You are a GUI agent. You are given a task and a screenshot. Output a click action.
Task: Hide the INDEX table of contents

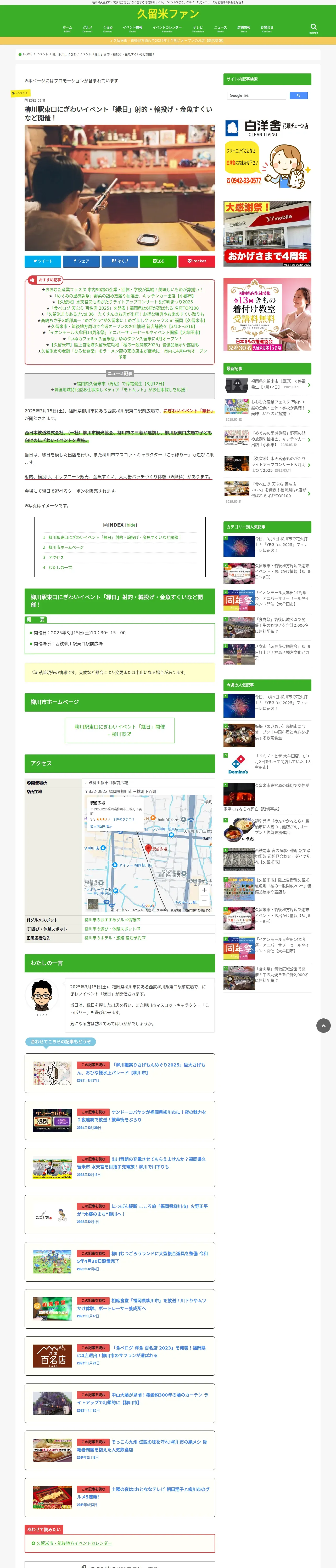tap(131, 525)
